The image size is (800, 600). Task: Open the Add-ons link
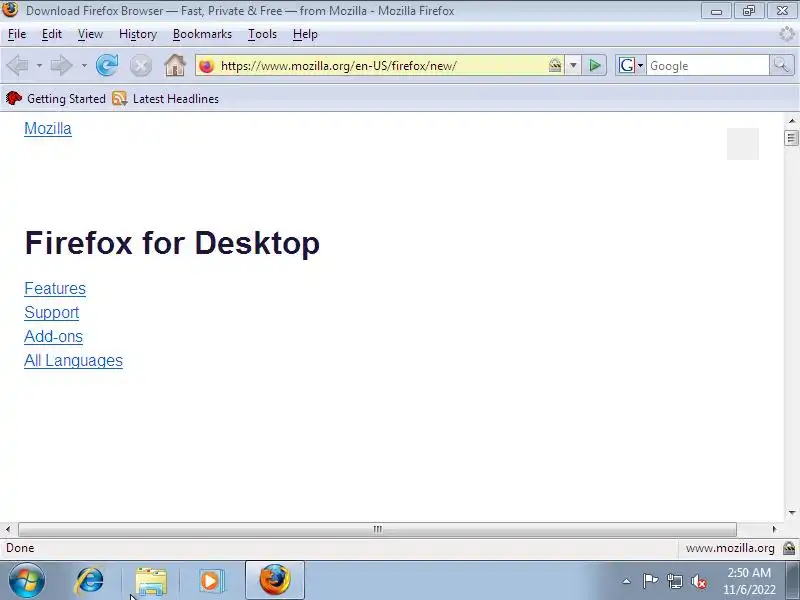(x=54, y=337)
